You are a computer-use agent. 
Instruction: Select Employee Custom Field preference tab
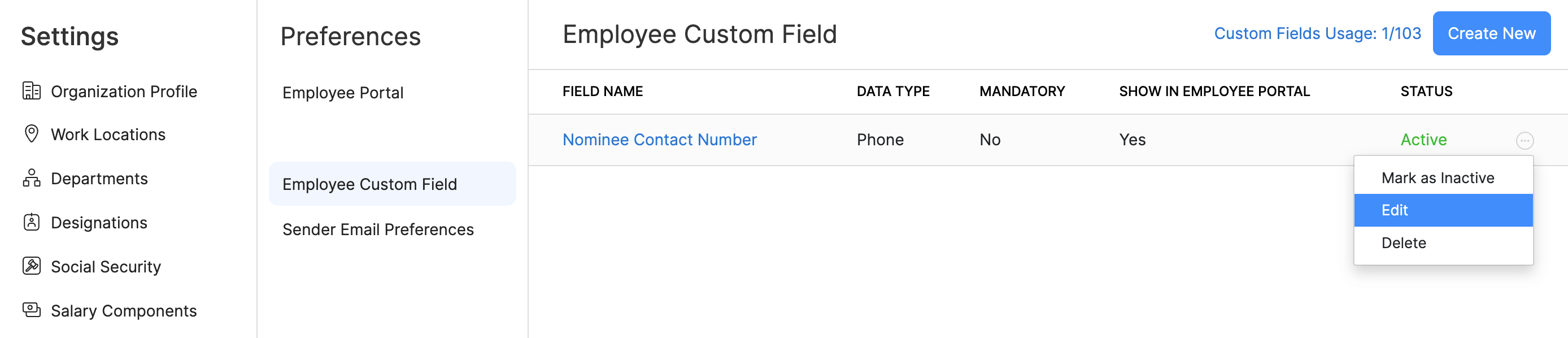369,184
